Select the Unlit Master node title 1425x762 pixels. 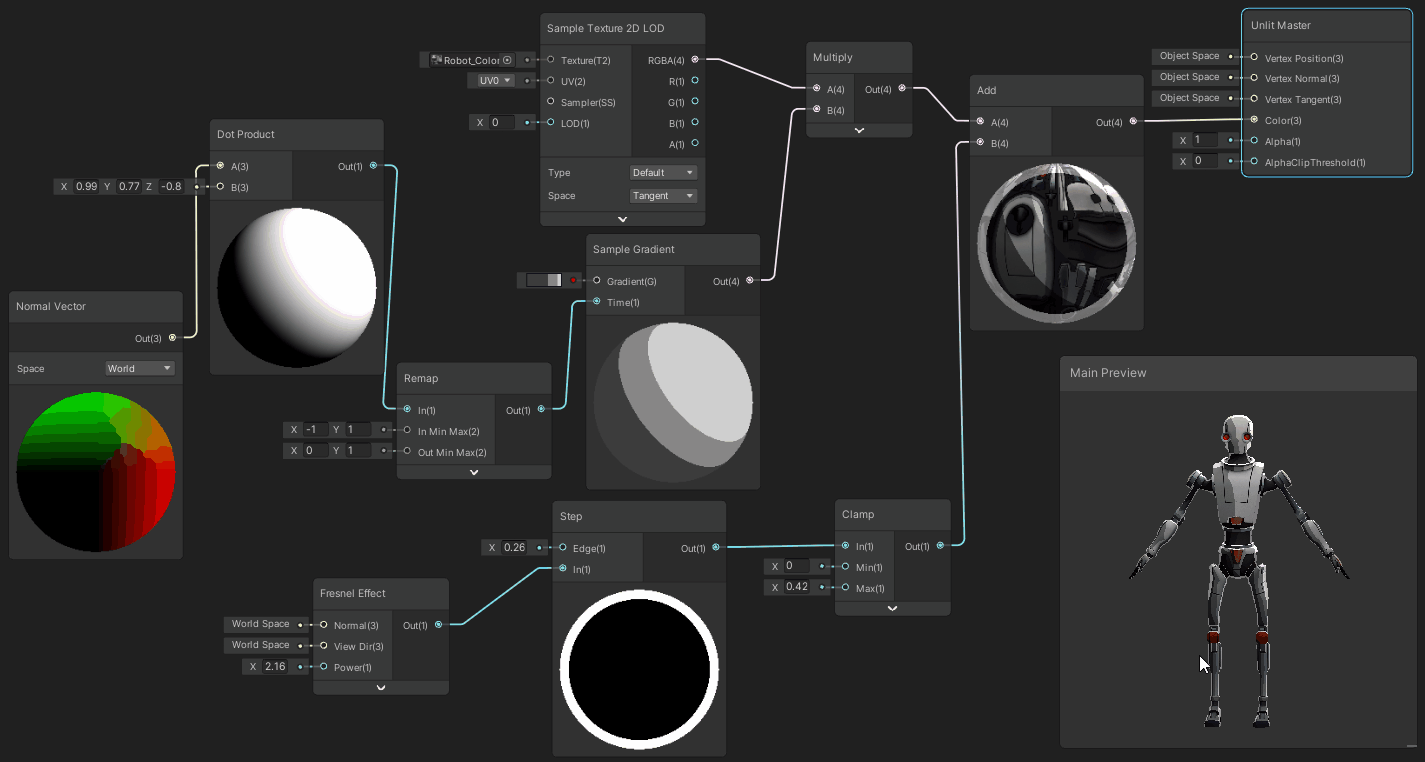point(1281,26)
